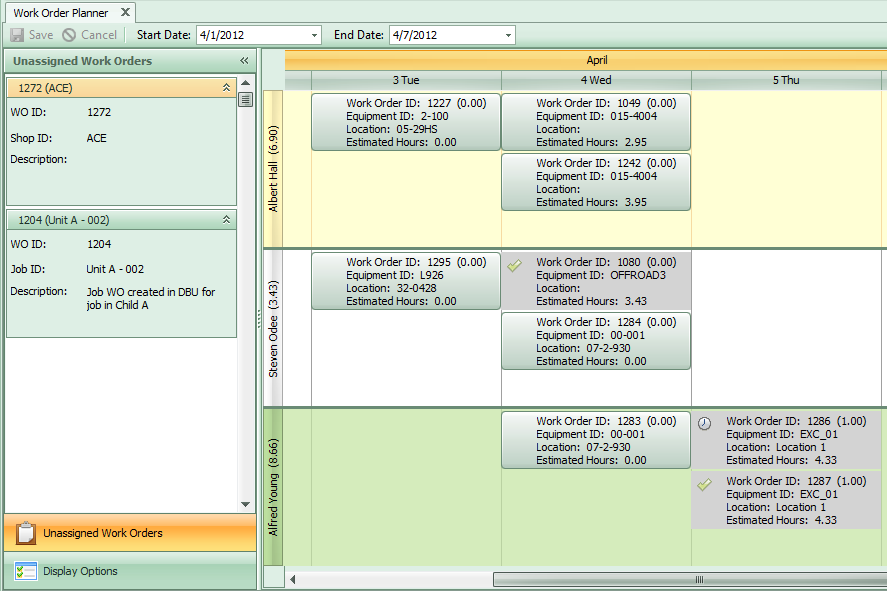887x591 pixels.
Task: Select work order 1295 in Steven Odee's row
Action: [x=405, y=281]
